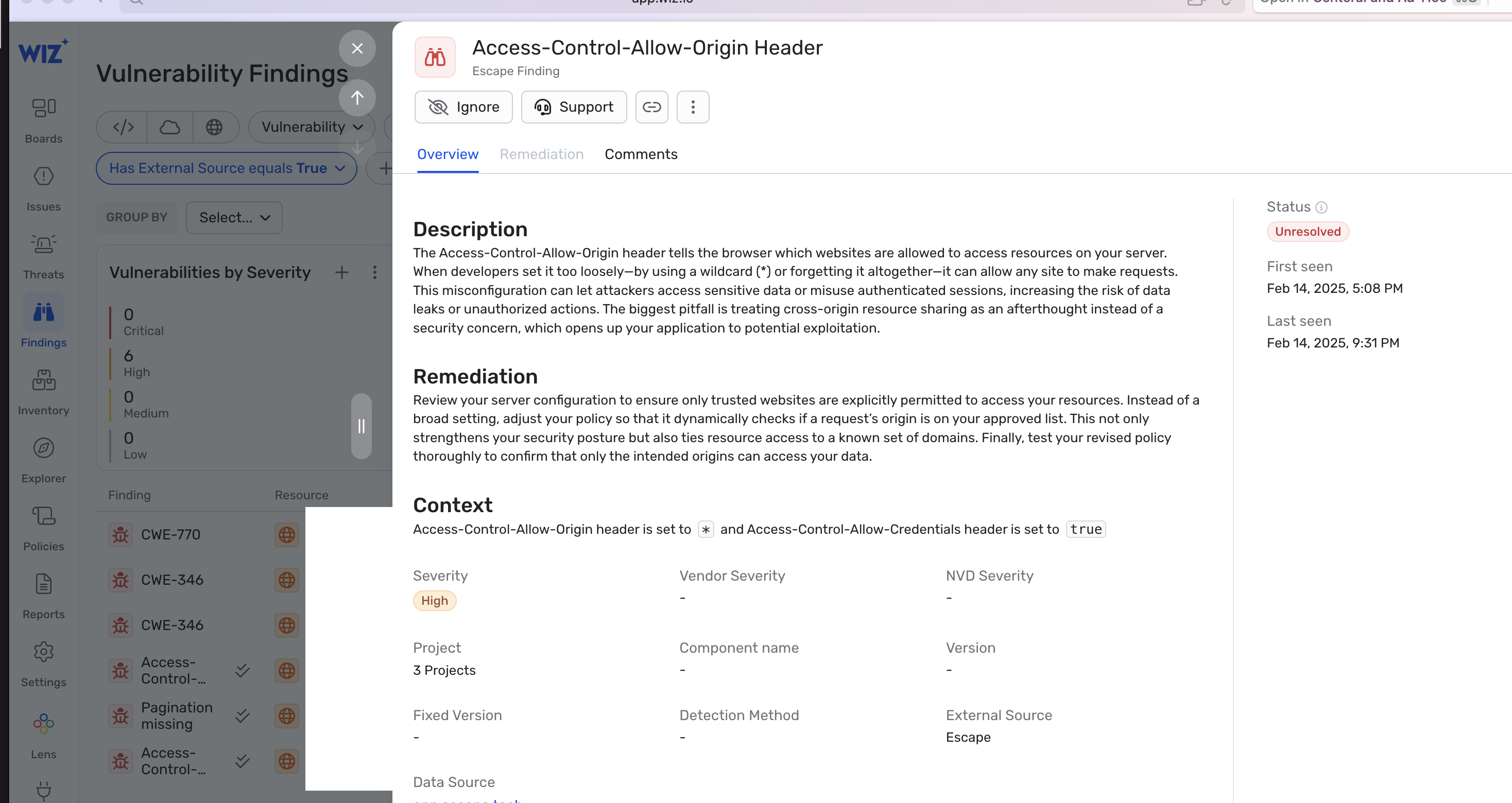
Task: Click the panel resize handle
Action: click(361, 426)
